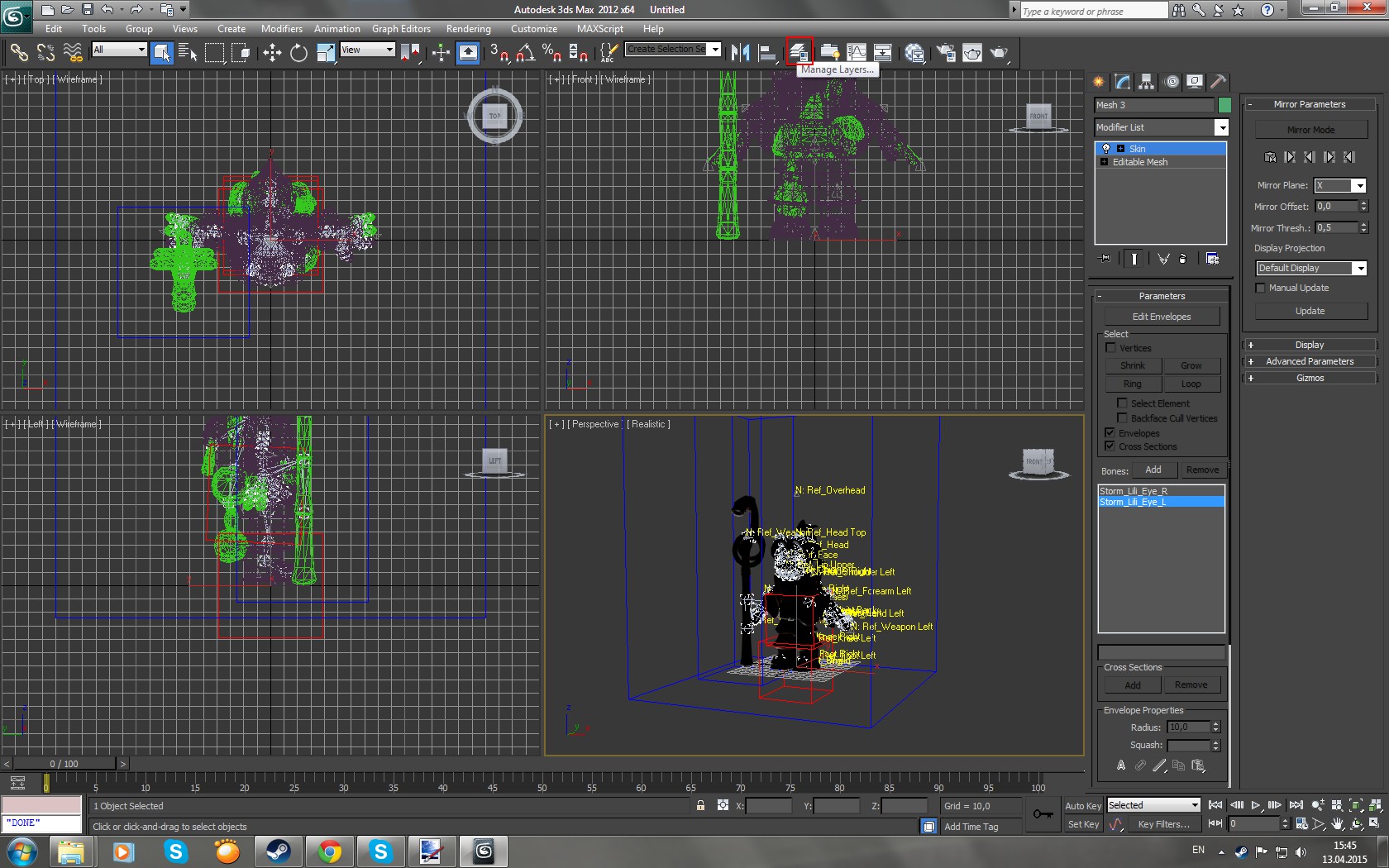The image size is (1389, 868).
Task: Toggle the Angle Snap tool
Action: coord(525,53)
